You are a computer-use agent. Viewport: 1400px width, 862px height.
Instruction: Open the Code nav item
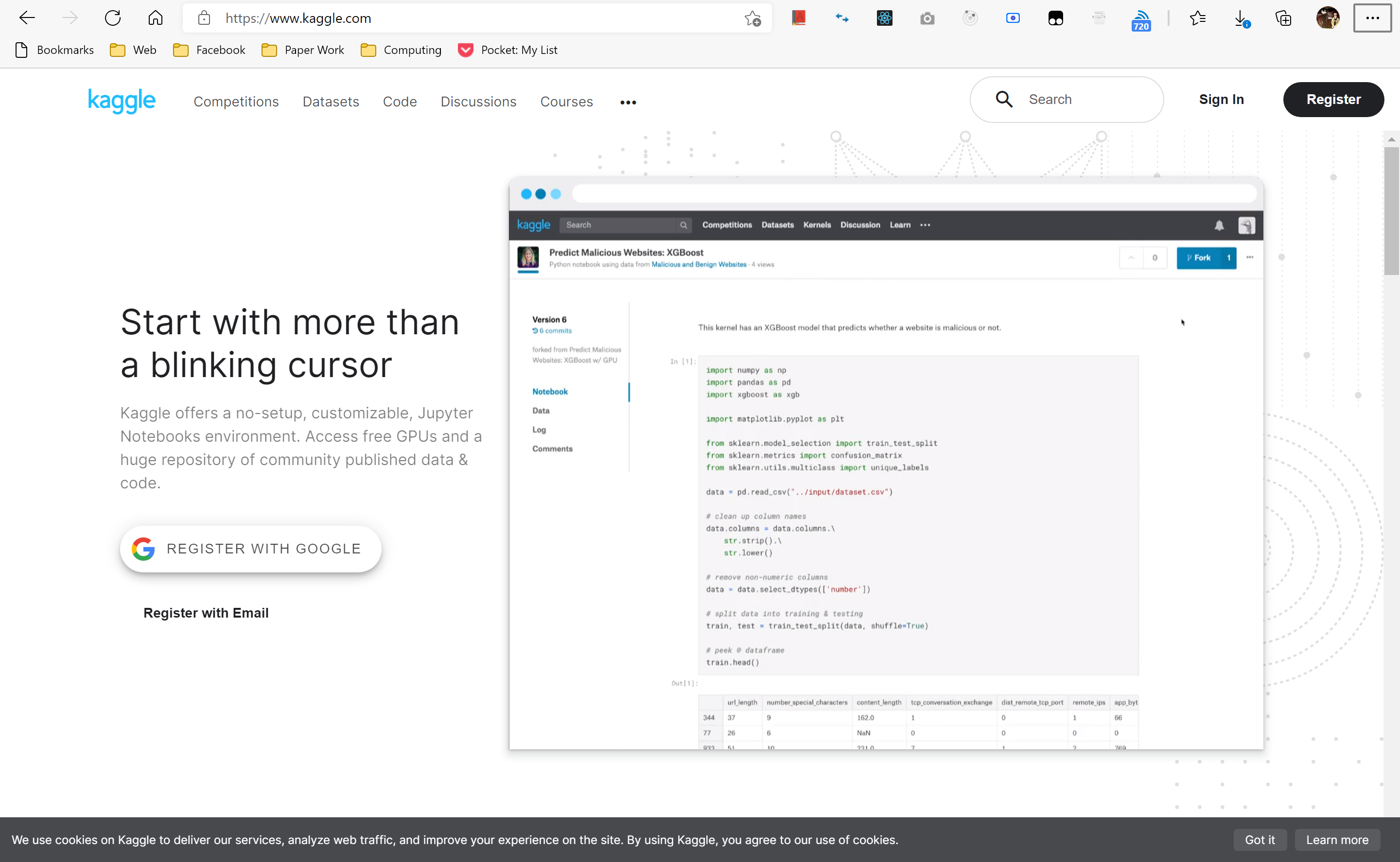400,102
